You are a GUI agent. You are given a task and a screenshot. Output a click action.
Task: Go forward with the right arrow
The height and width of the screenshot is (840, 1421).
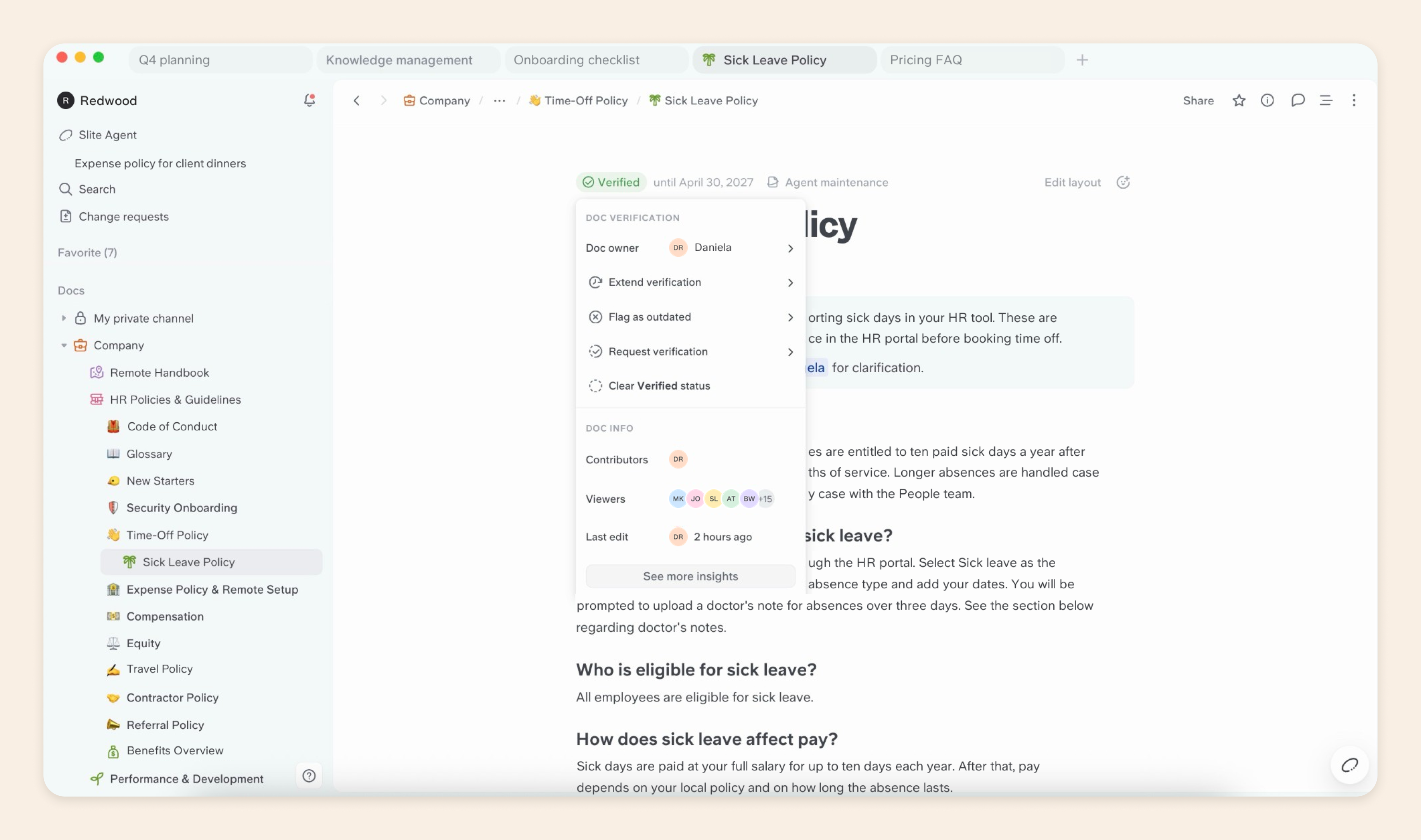[x=384, y=101]
